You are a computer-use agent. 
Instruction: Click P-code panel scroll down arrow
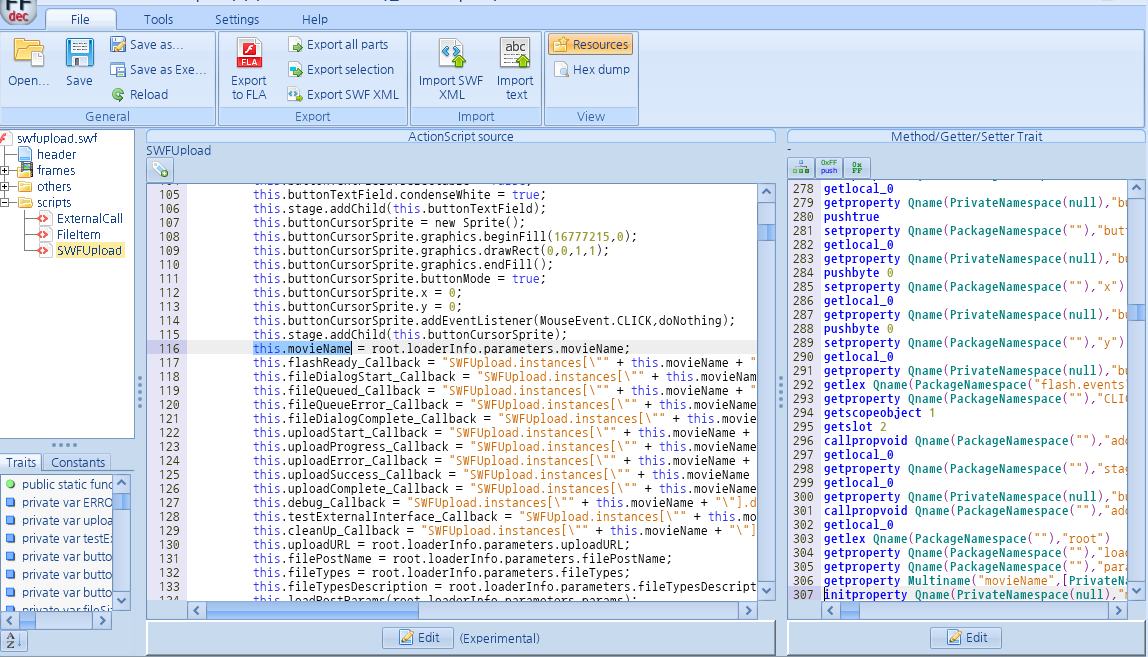[1136, 590]
